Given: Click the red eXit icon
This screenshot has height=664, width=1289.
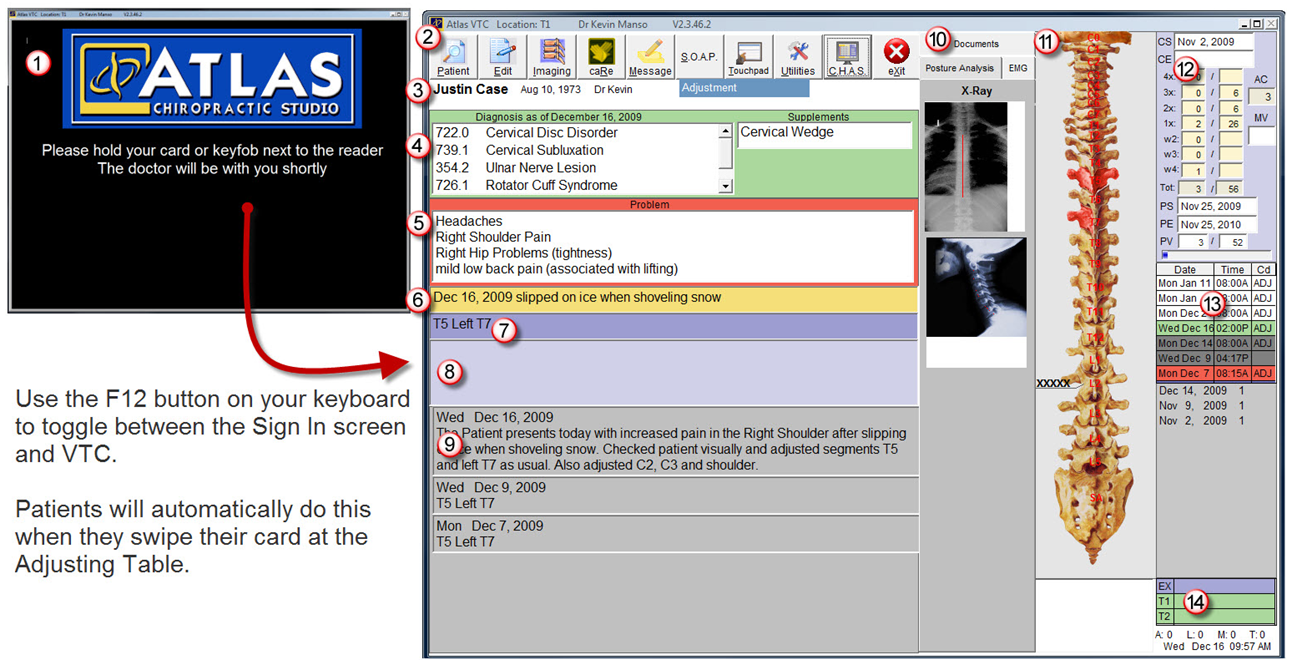Looking at the screenshot, I should 897,56.
